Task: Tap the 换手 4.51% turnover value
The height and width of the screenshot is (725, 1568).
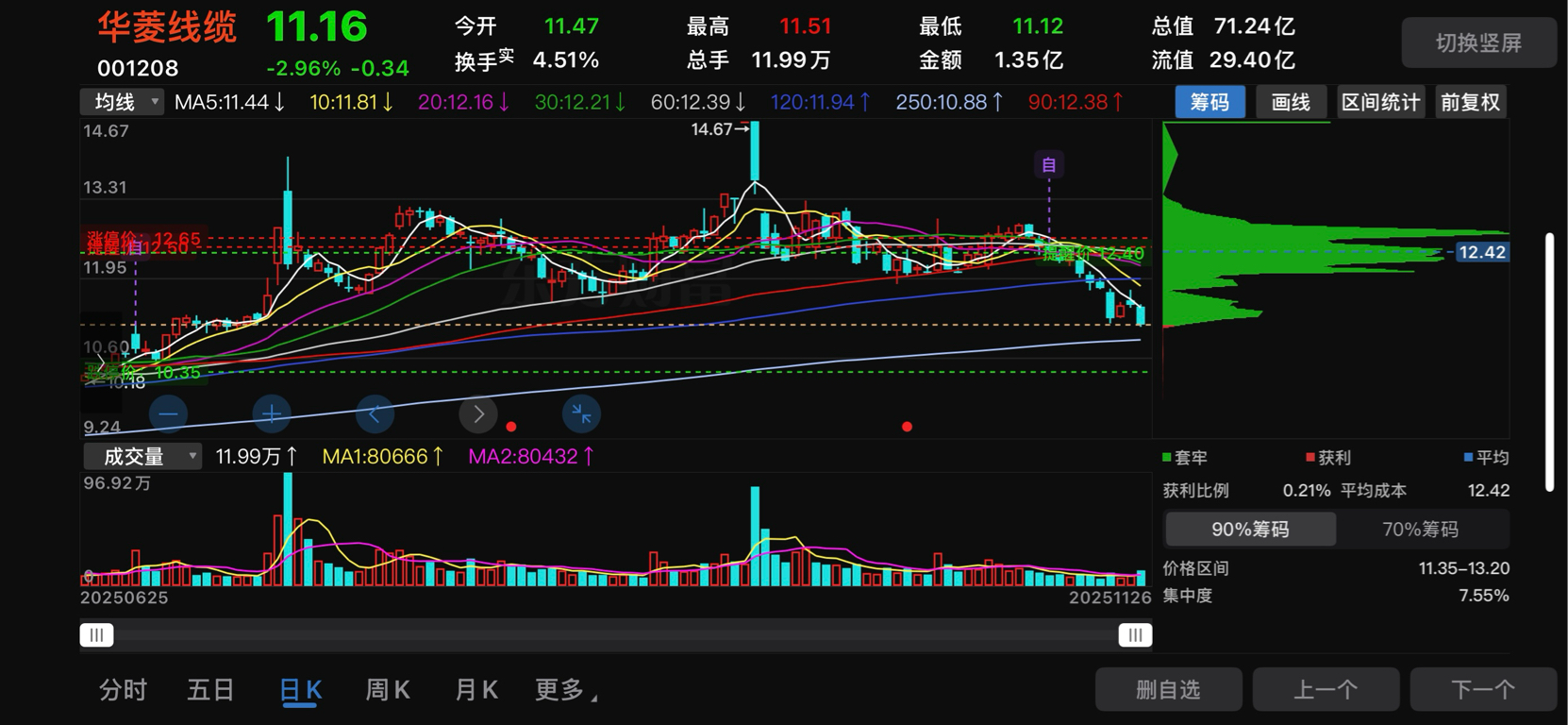Action: click(566, 60)
